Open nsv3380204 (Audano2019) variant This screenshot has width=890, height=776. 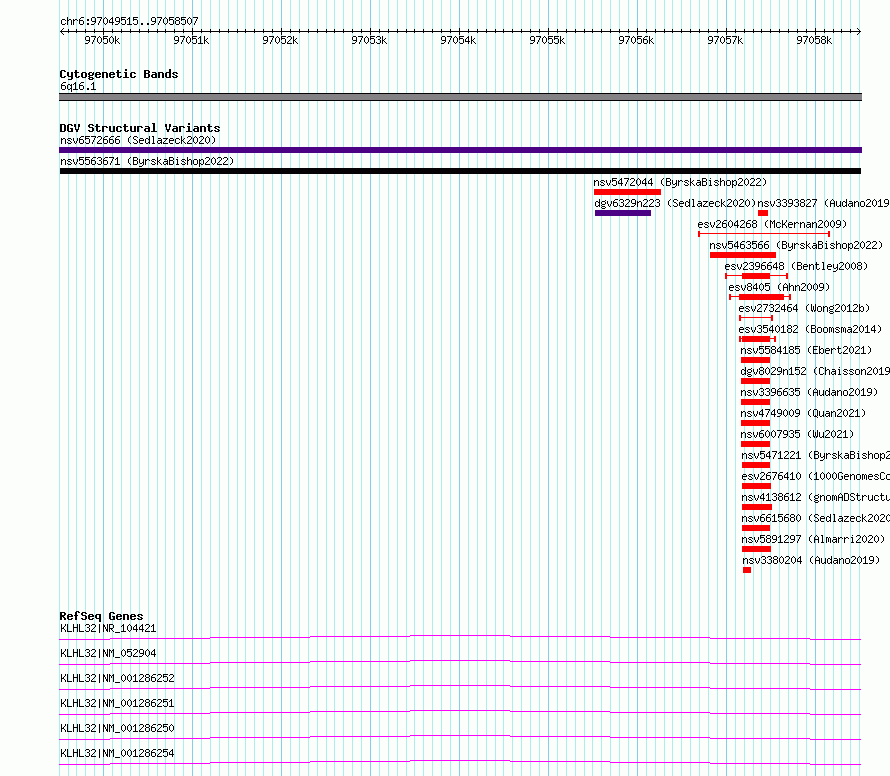[x=811, y=560]
